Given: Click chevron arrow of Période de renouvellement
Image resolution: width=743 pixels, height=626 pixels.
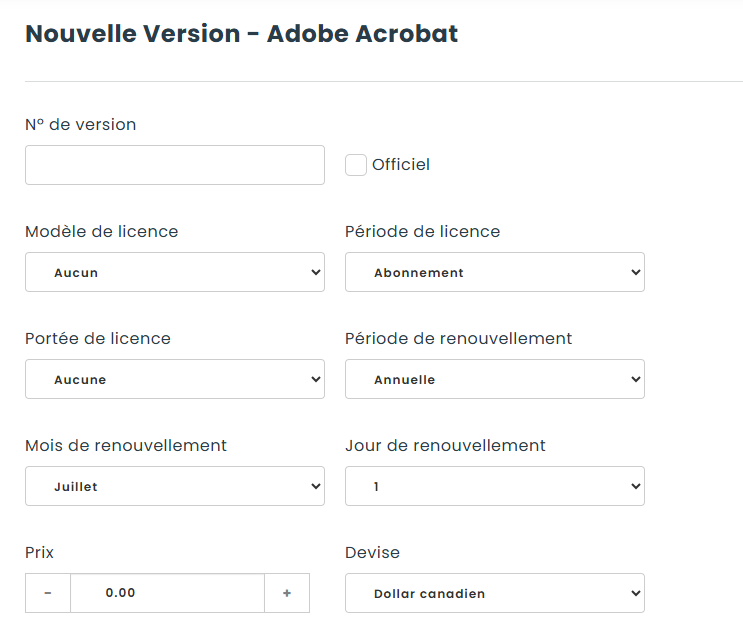Looking at the screenshot, I should (x=635, y=379).
